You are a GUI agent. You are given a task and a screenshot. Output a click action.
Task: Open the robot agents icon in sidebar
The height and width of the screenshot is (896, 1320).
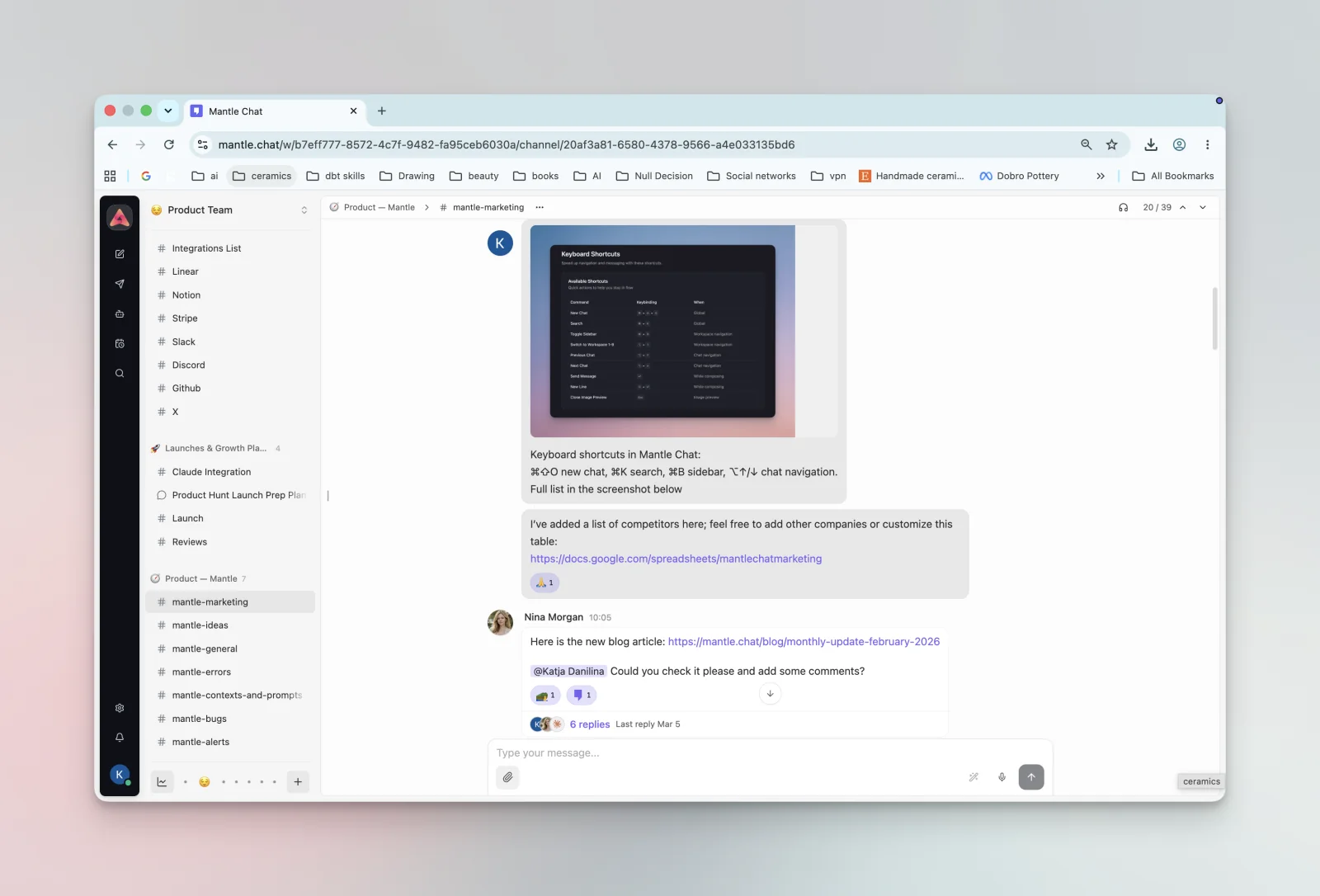(120, 314)
